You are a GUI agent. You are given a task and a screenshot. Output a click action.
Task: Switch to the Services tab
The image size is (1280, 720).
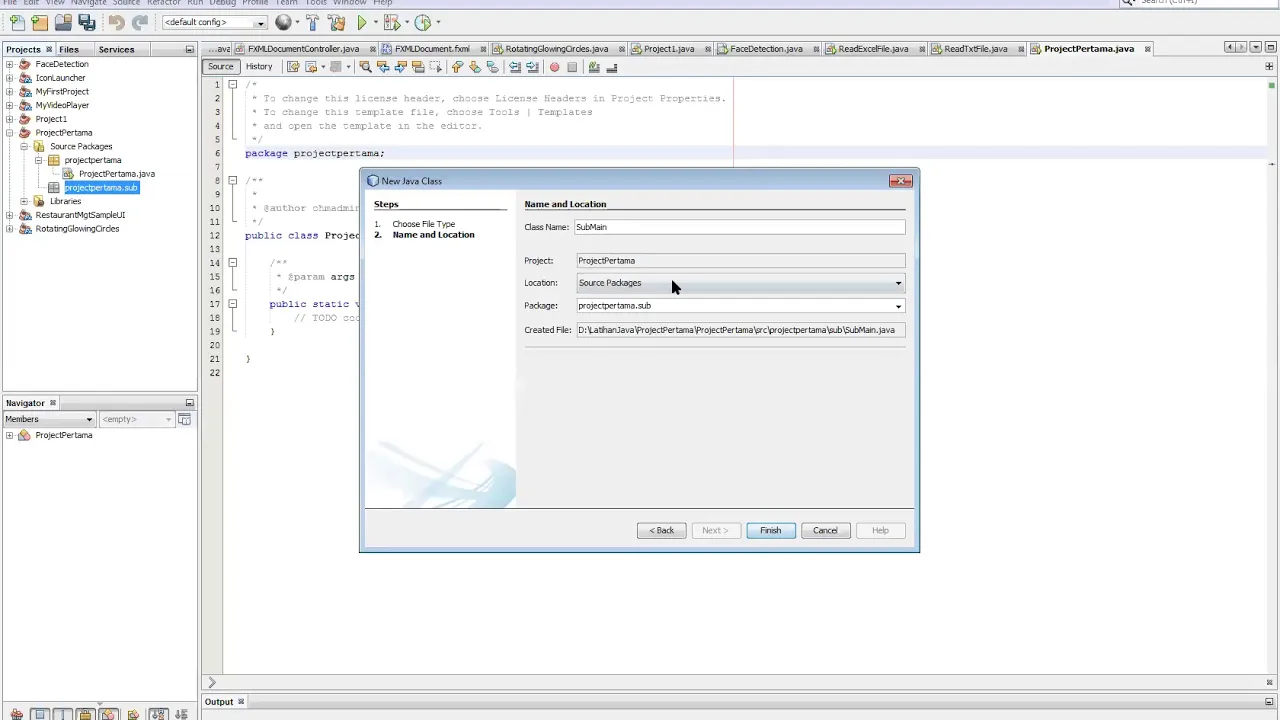click(116, 49)
